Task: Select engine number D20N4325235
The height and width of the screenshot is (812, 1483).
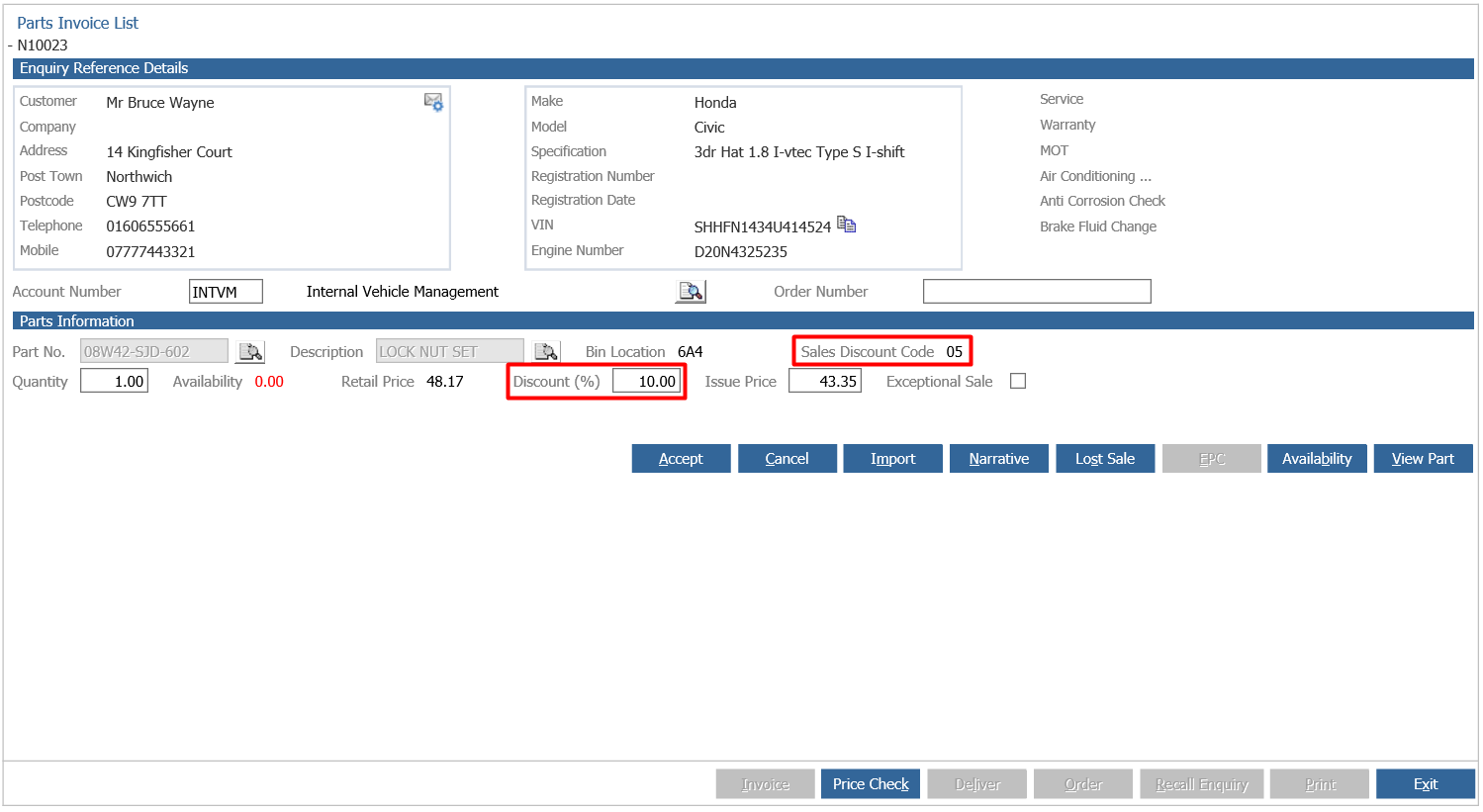Action: [x=741, y=252]
